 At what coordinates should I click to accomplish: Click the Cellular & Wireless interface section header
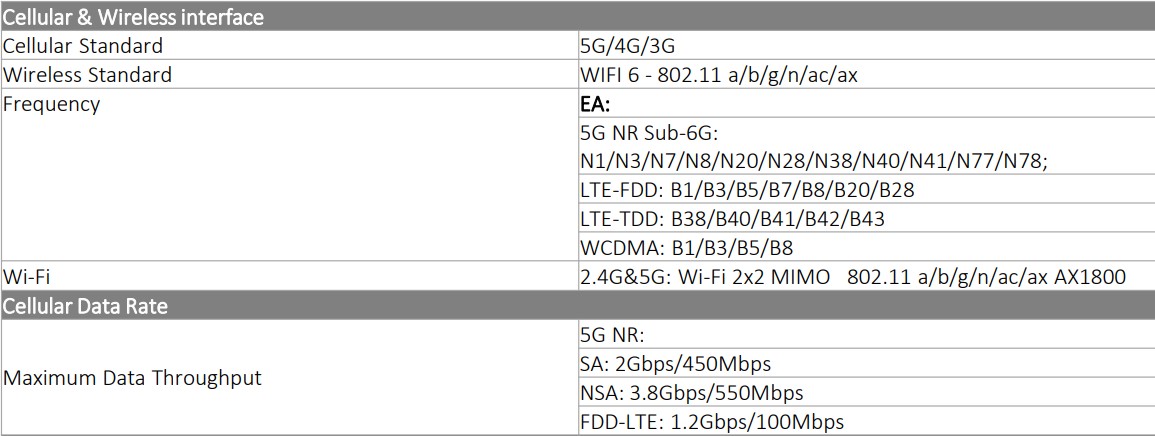coord(134,17)
